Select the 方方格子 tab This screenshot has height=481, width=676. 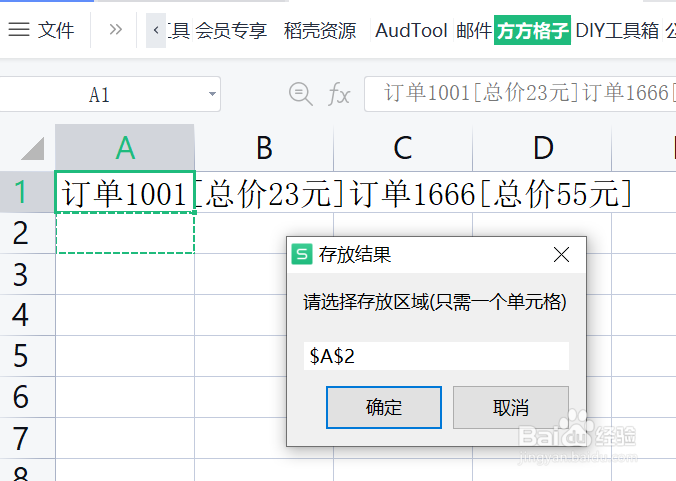532,30
